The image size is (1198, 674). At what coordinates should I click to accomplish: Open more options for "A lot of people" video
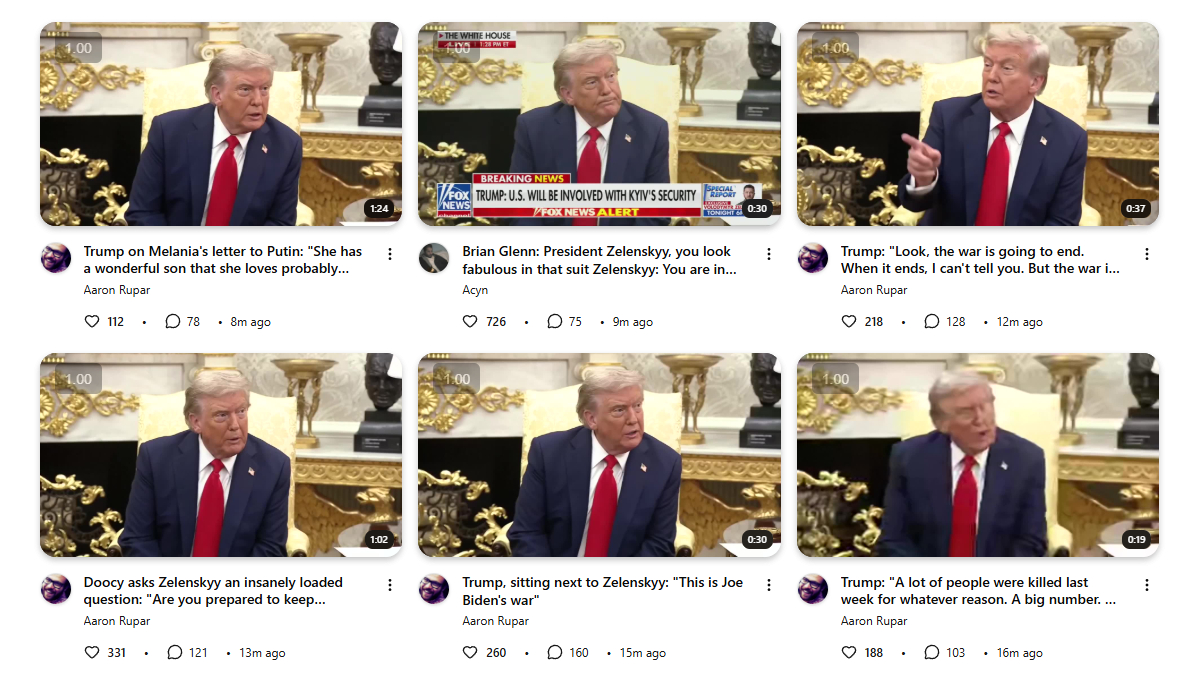[x=1147, y=585]
